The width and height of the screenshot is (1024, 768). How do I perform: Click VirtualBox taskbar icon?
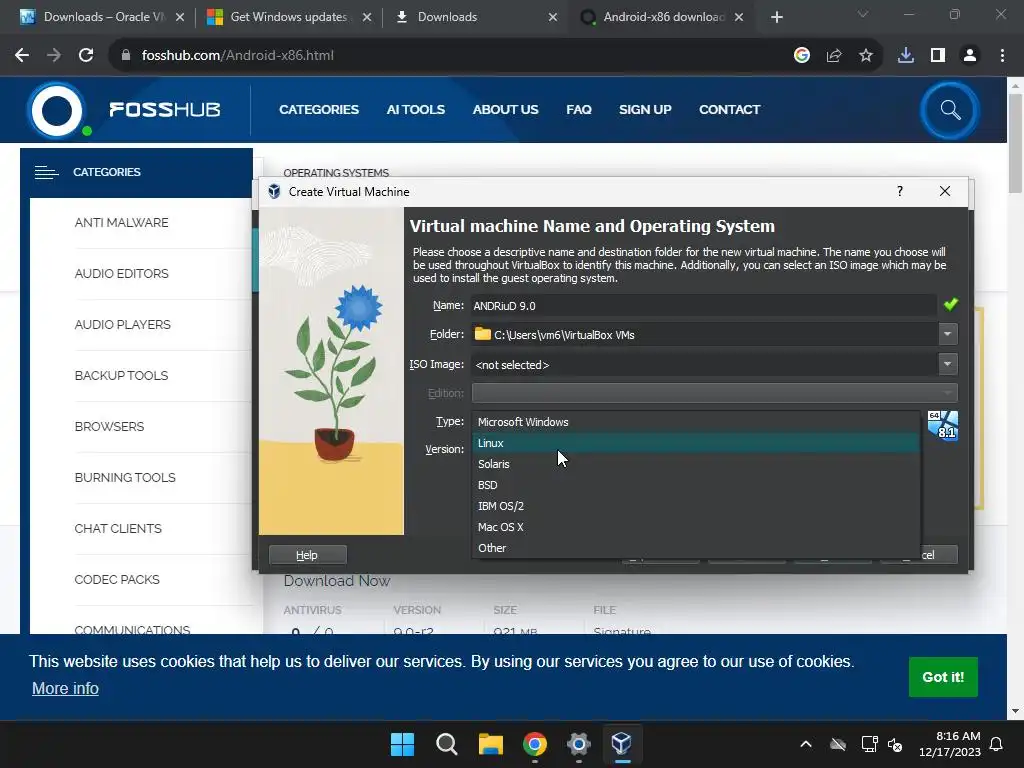point(622,744)
